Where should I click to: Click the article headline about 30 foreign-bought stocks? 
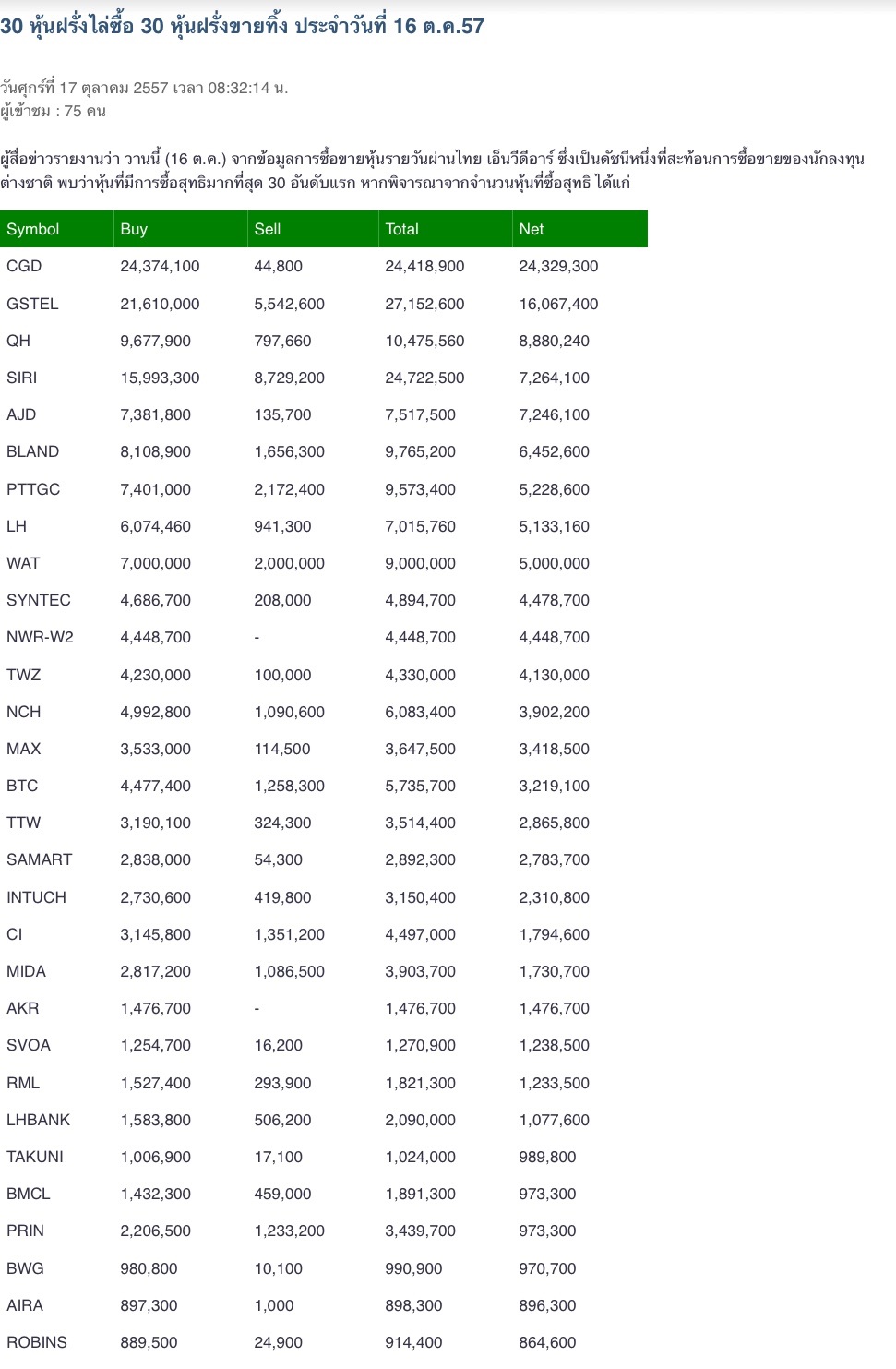coord(242,26)
